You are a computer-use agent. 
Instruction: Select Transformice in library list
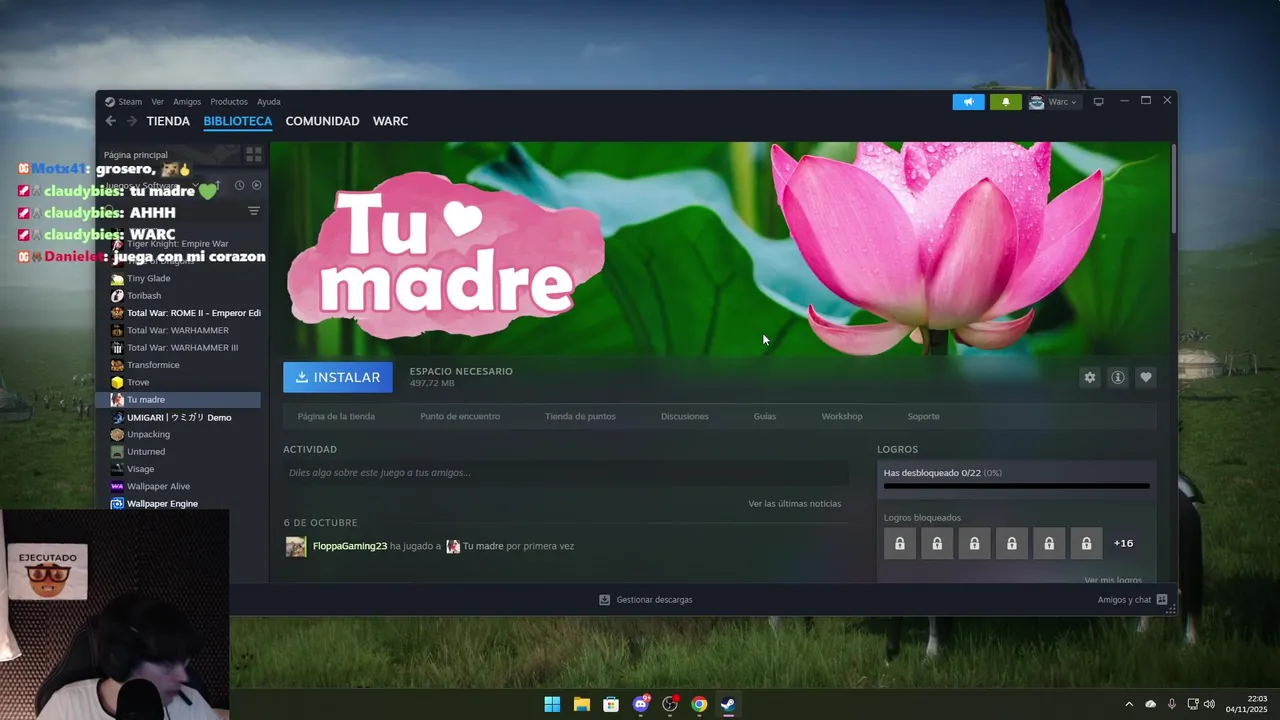153,365
